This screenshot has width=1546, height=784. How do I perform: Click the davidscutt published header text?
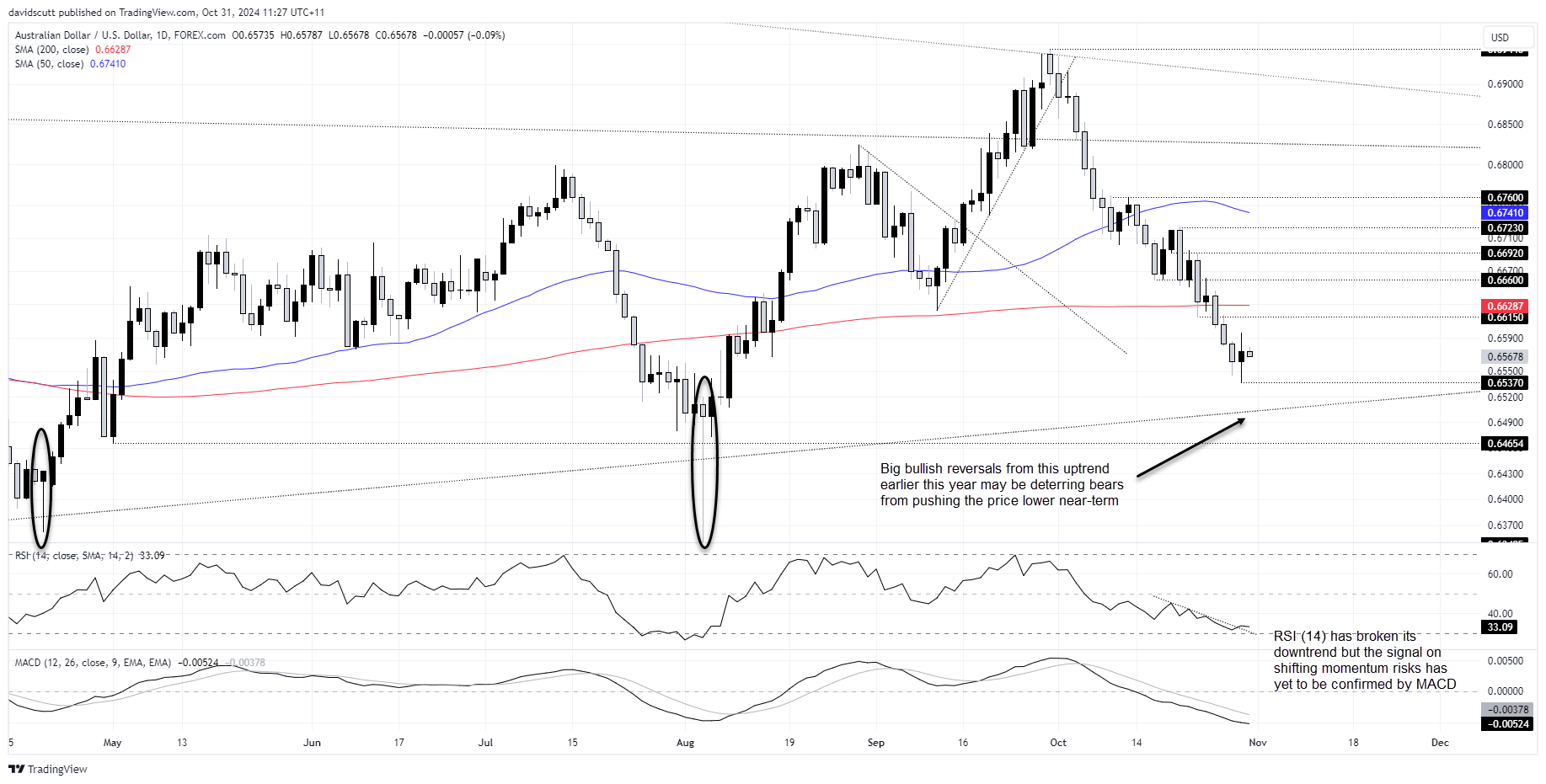click(166, 13)
